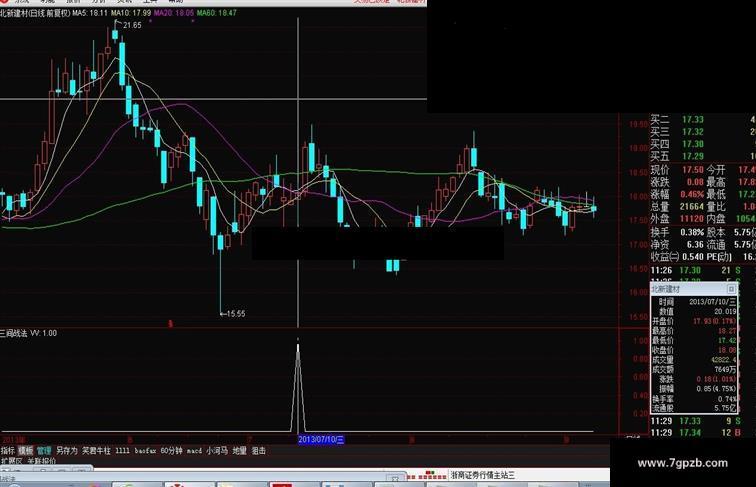Select the 买五 17.29 bid row
The image size is (756, 487).
coord(702,156)
